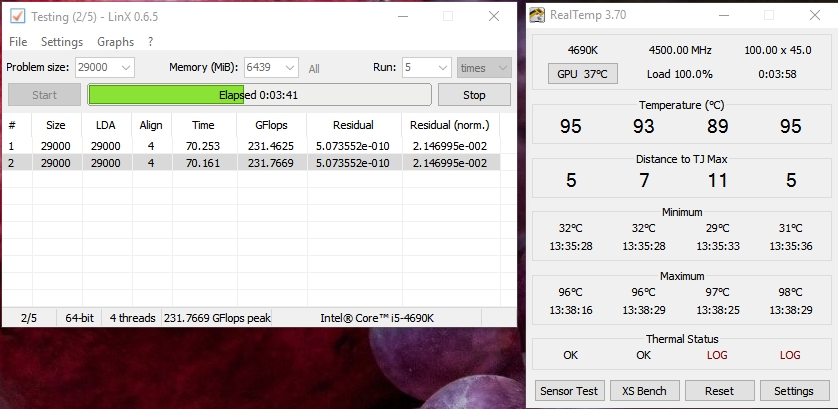Click the 100.00 x 45.0 multiplier value

point(778,50)
